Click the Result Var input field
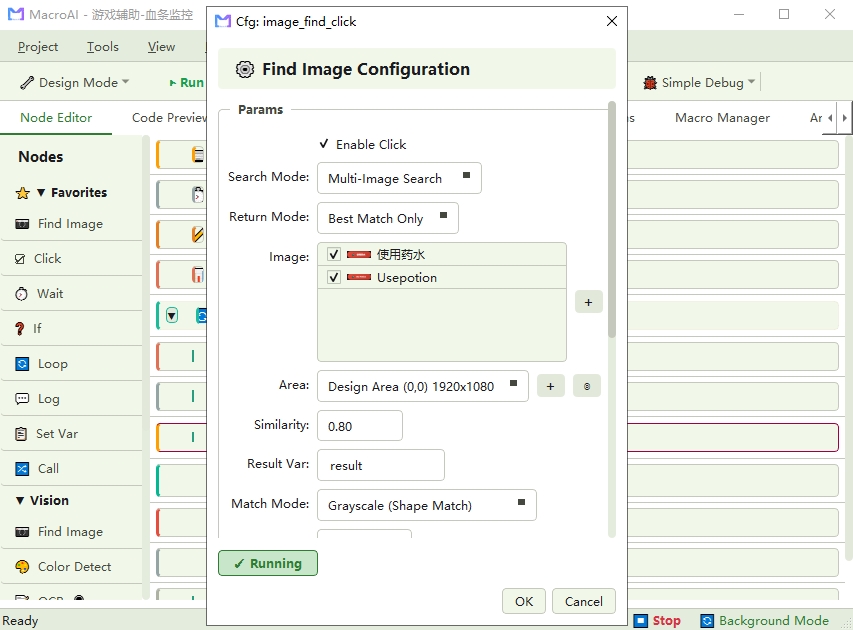The width and height of the screenshot is (853, 630). 381,465
